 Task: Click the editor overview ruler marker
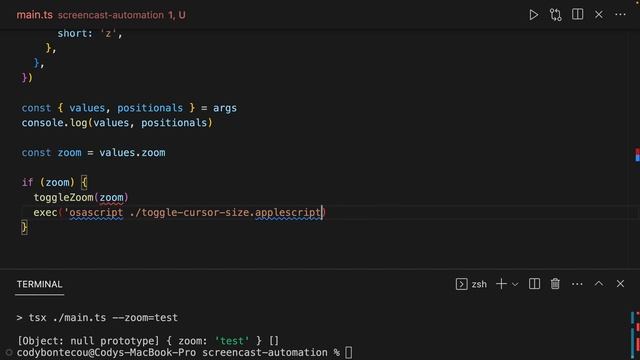[637, 155]
